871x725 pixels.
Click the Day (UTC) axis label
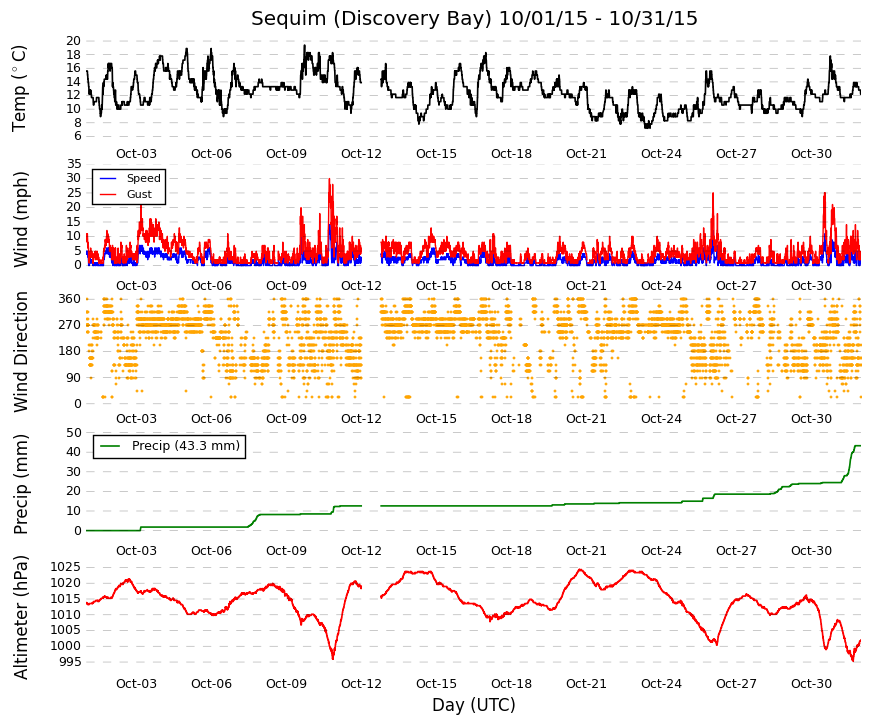coord(474,704)
